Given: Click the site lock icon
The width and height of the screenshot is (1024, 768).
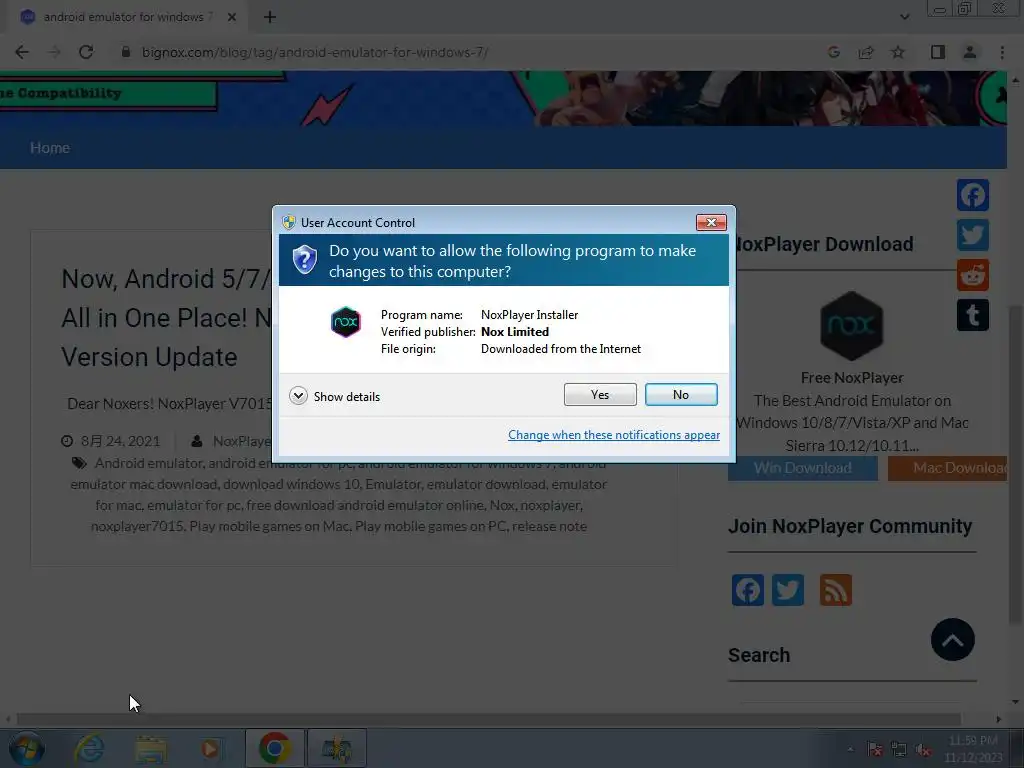Looking at the screenshot, I should pyautogui.click(x=126, y=52).
